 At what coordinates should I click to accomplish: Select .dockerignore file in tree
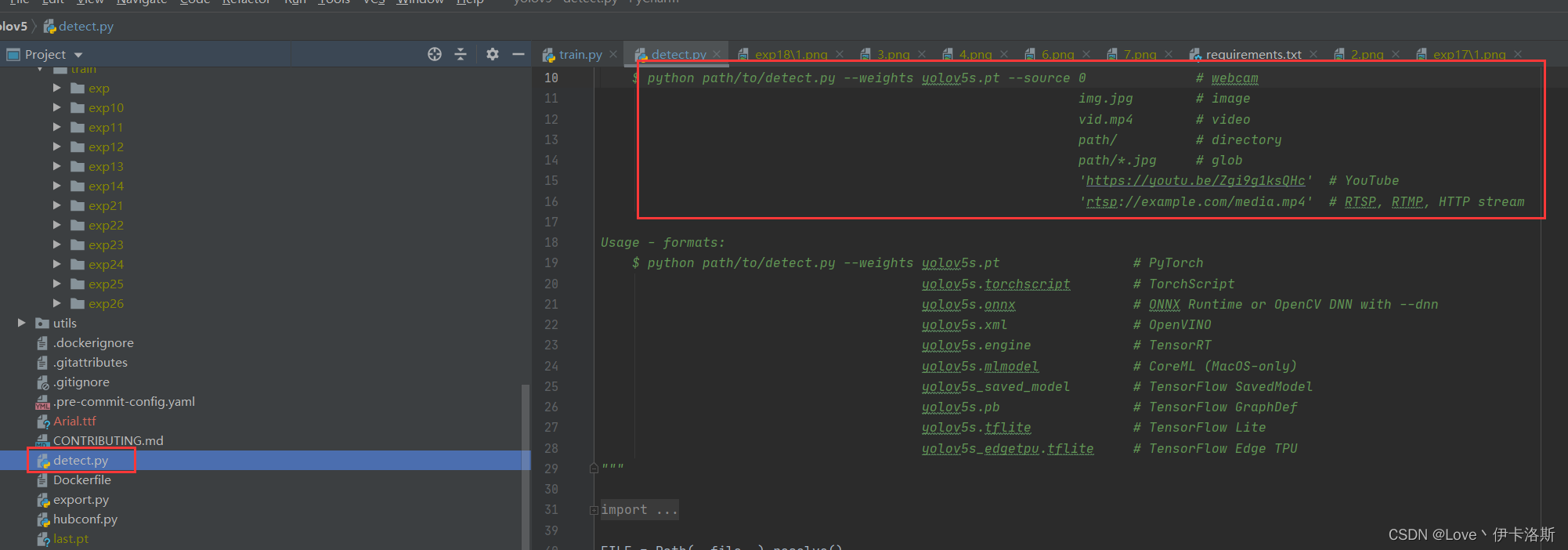[x=93, y=342]
